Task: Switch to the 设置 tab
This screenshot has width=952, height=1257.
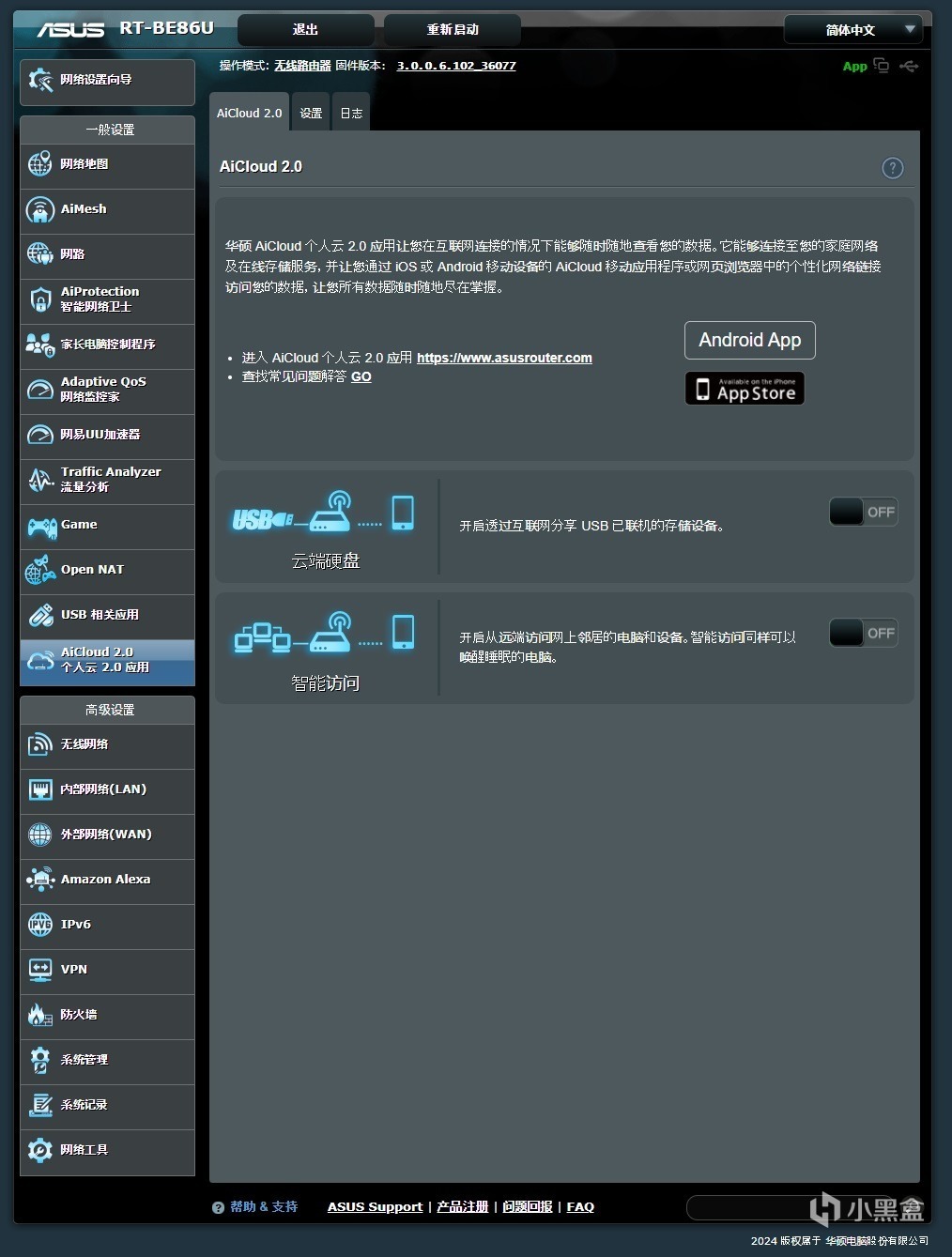Action: coord(311,113)
